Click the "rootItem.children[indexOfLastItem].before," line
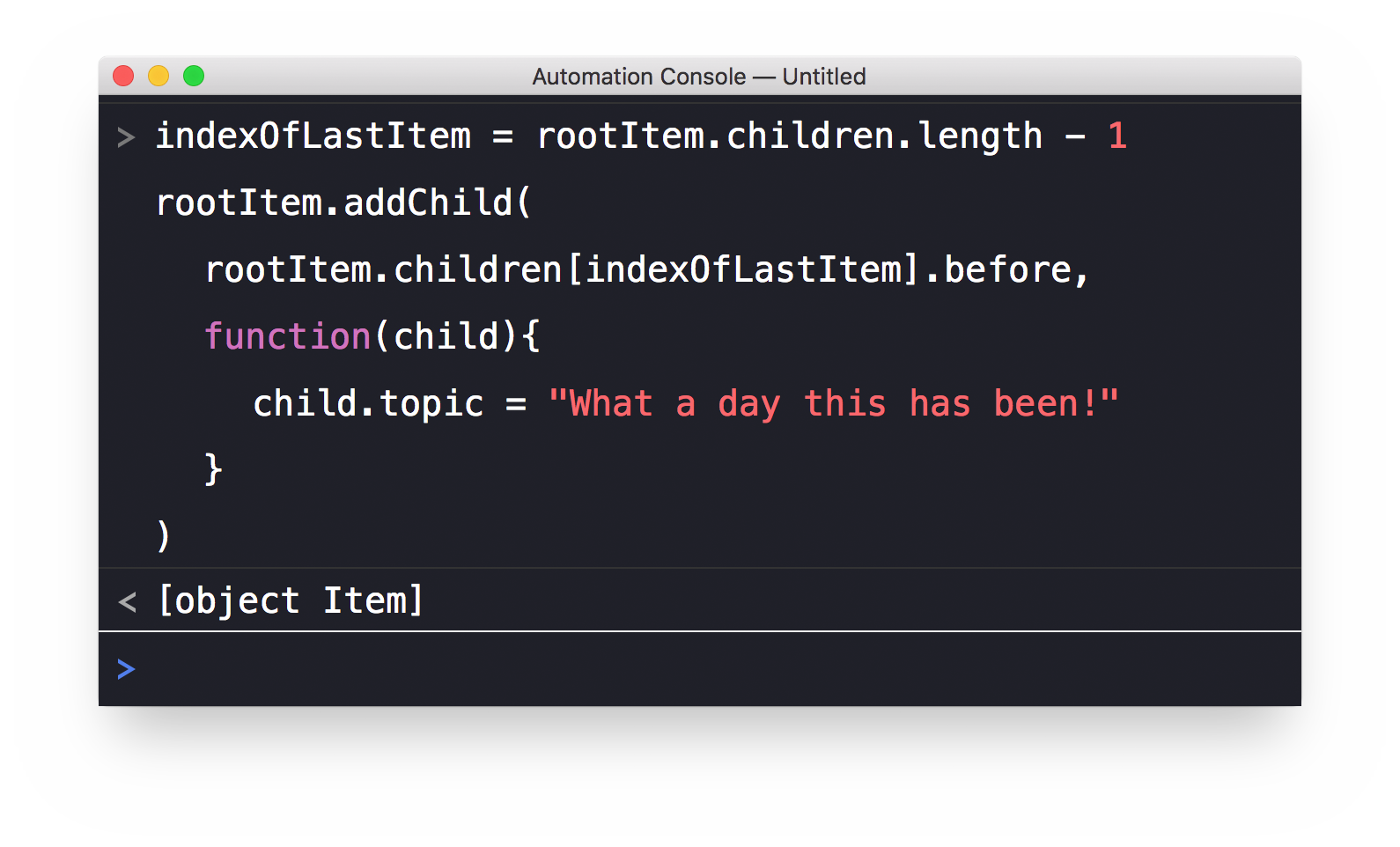 [647, 269]
